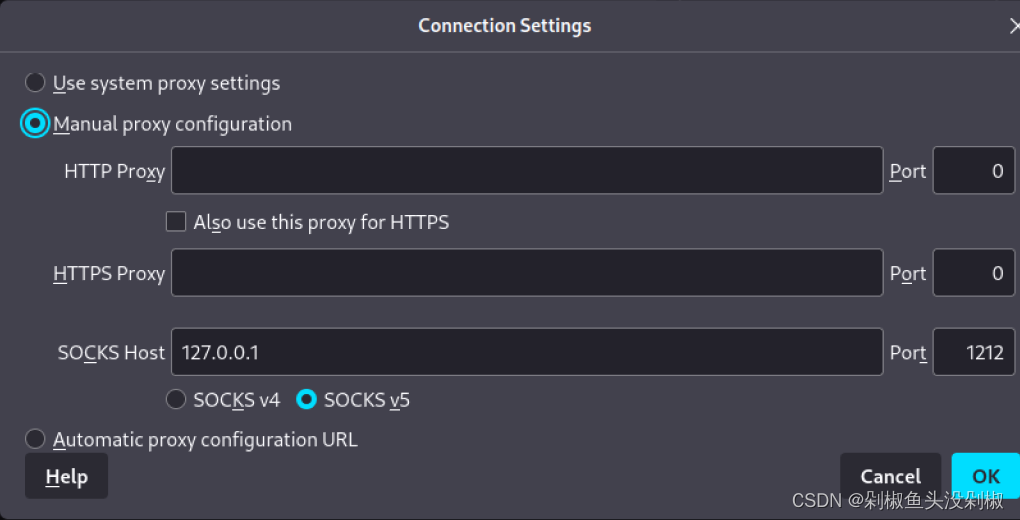Confirm settings with the OK button

pyautogui.click(x=986, y=476)
